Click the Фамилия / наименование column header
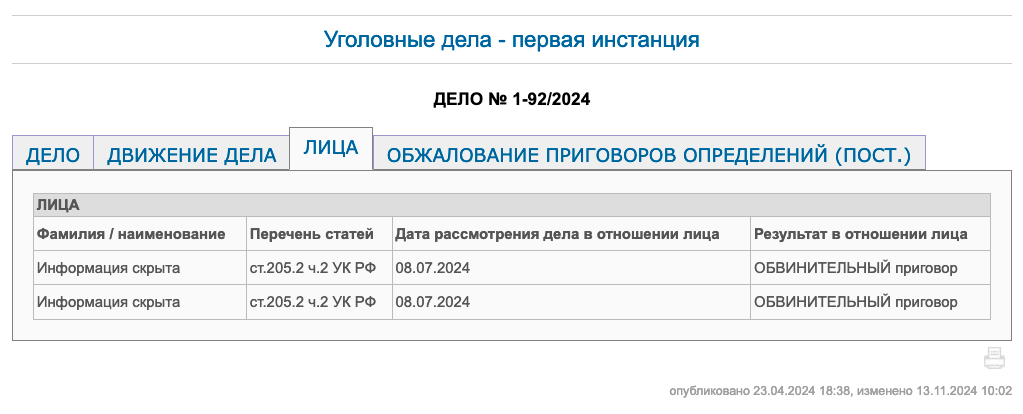 (x=131, y=235)
